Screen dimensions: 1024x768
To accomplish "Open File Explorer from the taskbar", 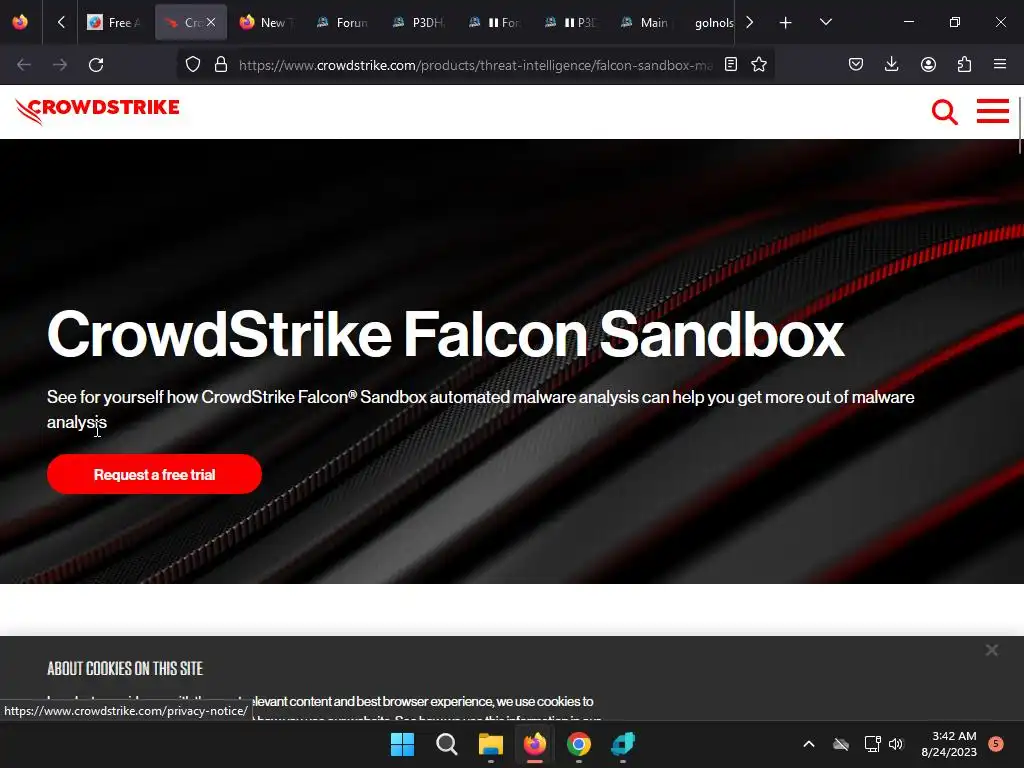I will (x=490, y=744).
